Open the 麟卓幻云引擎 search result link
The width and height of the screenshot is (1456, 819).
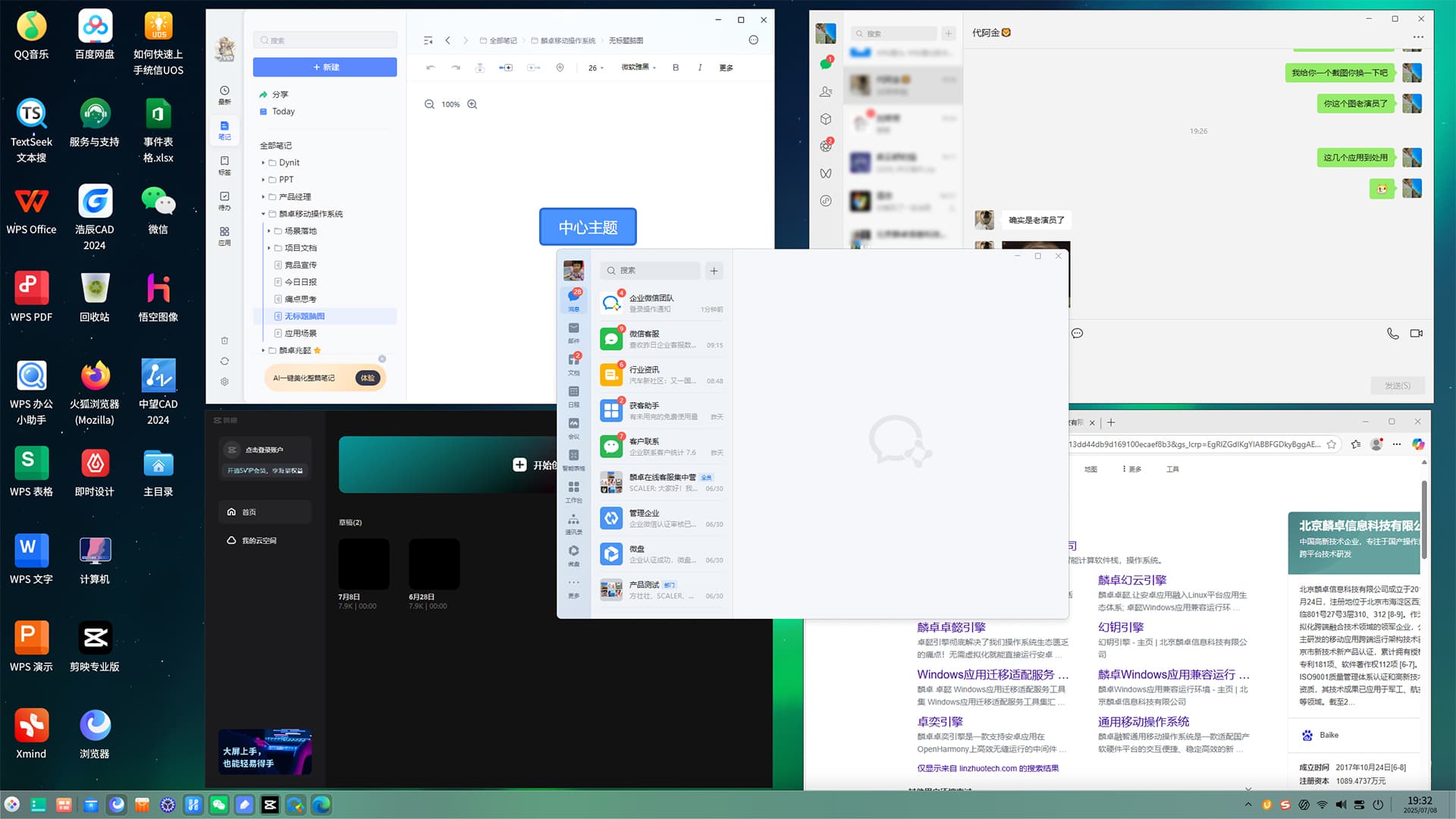pos(1131,580)
